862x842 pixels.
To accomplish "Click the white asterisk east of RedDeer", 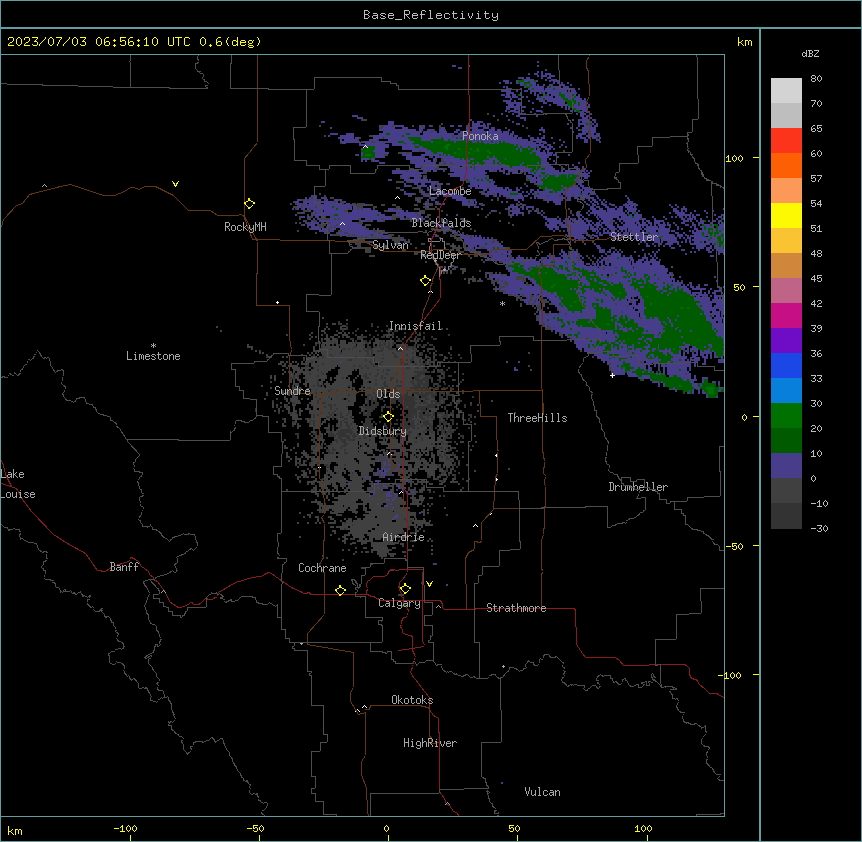I will coord(502,304).
